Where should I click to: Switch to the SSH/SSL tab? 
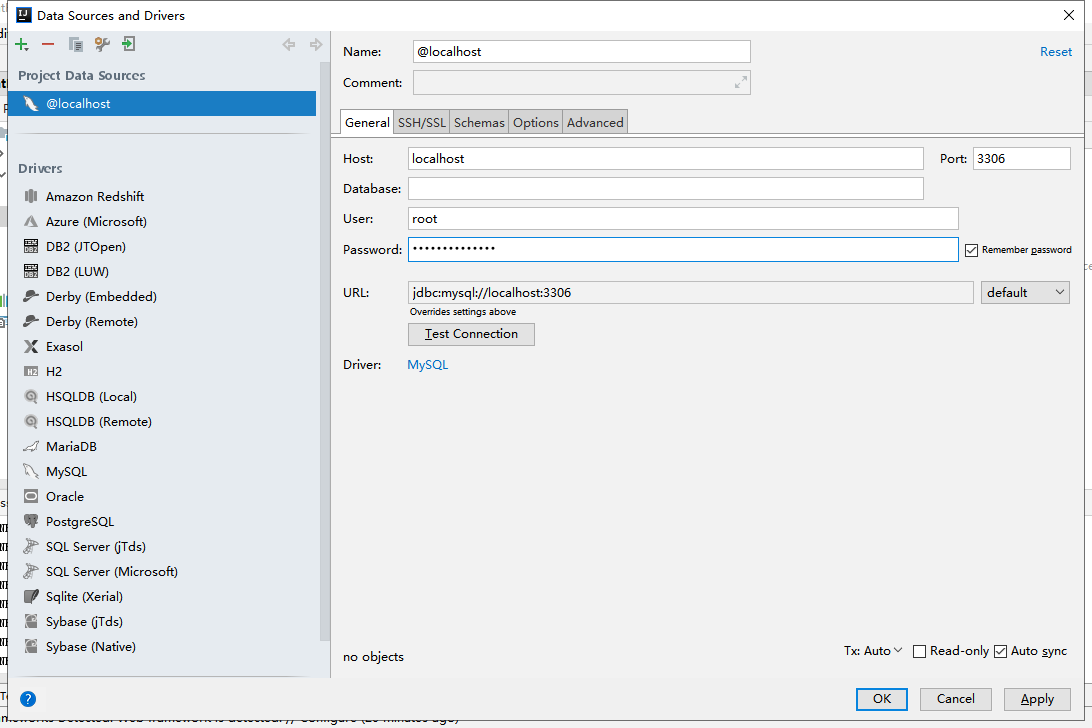coord(421,121)
